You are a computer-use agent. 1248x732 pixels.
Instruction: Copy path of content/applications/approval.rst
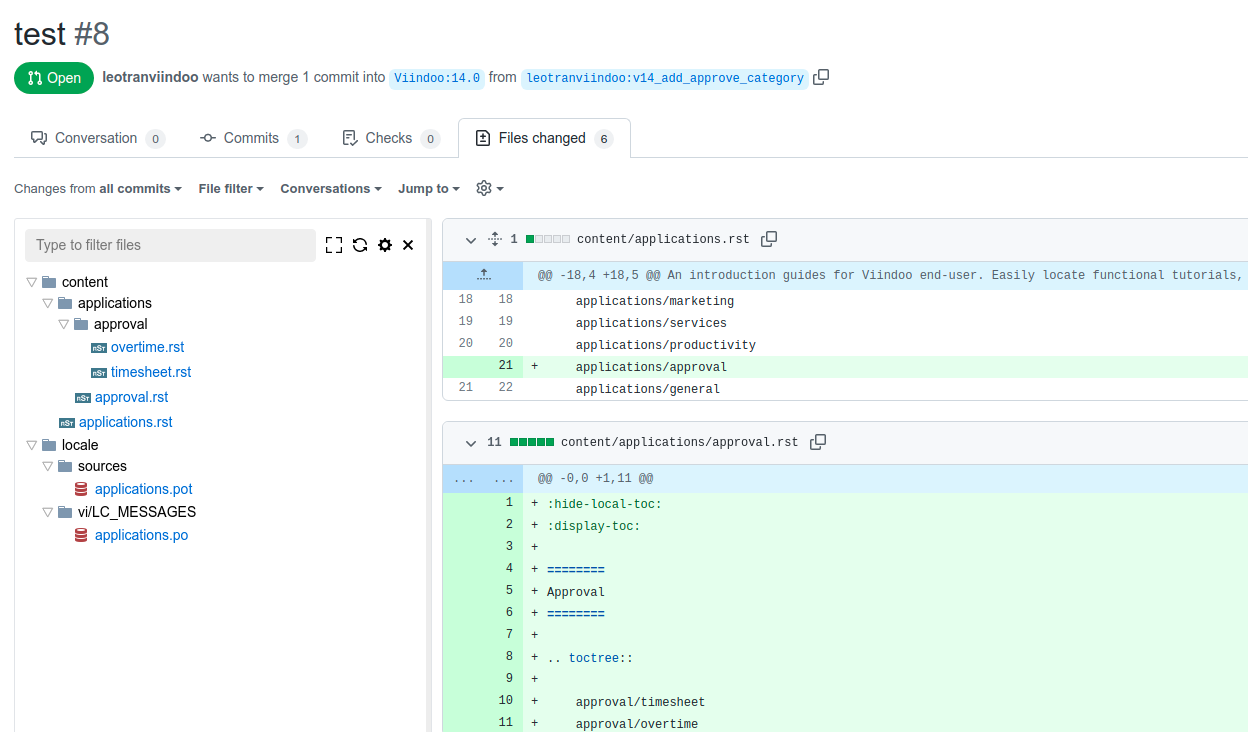coord(818,442)
